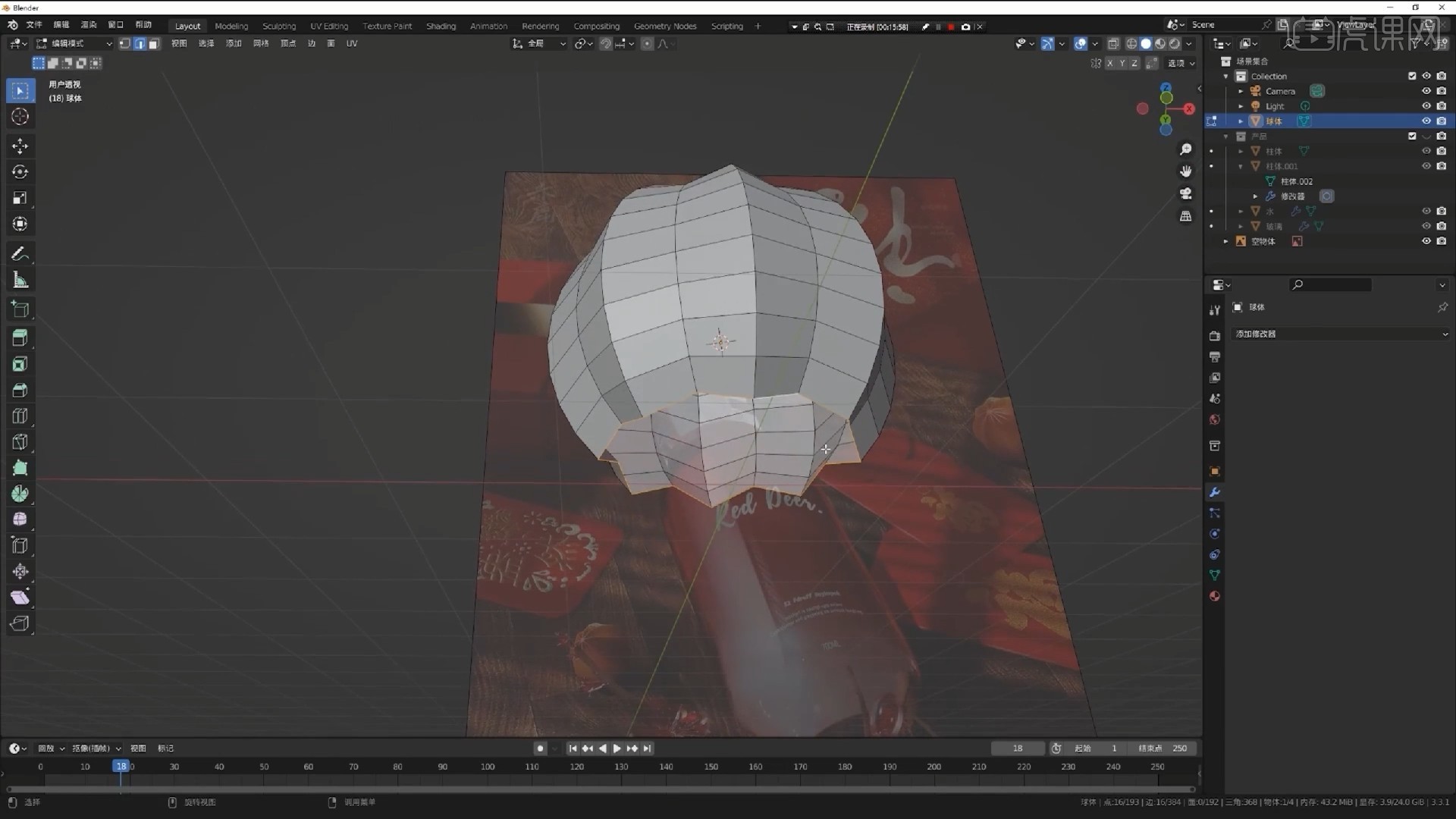
Task: Open the 编辑模式 mode dropdown
Action: click(x=74, y=44)
